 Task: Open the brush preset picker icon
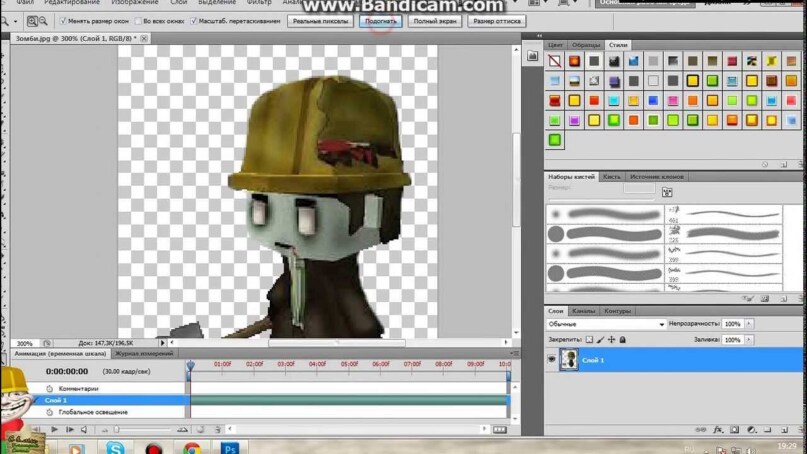[x=667, y=193]
